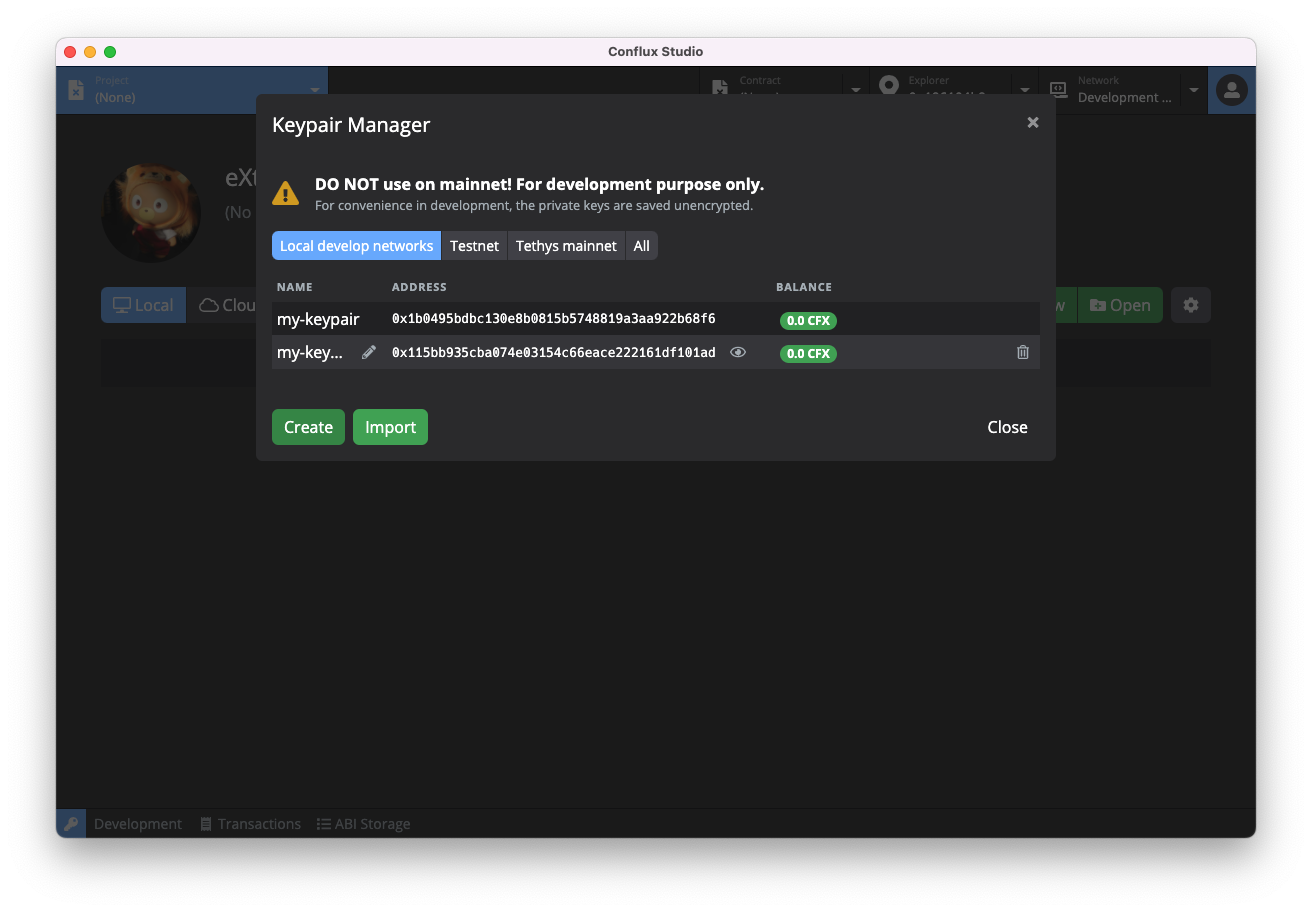Click the Explorer icon in the top bar

coord(889,86)
